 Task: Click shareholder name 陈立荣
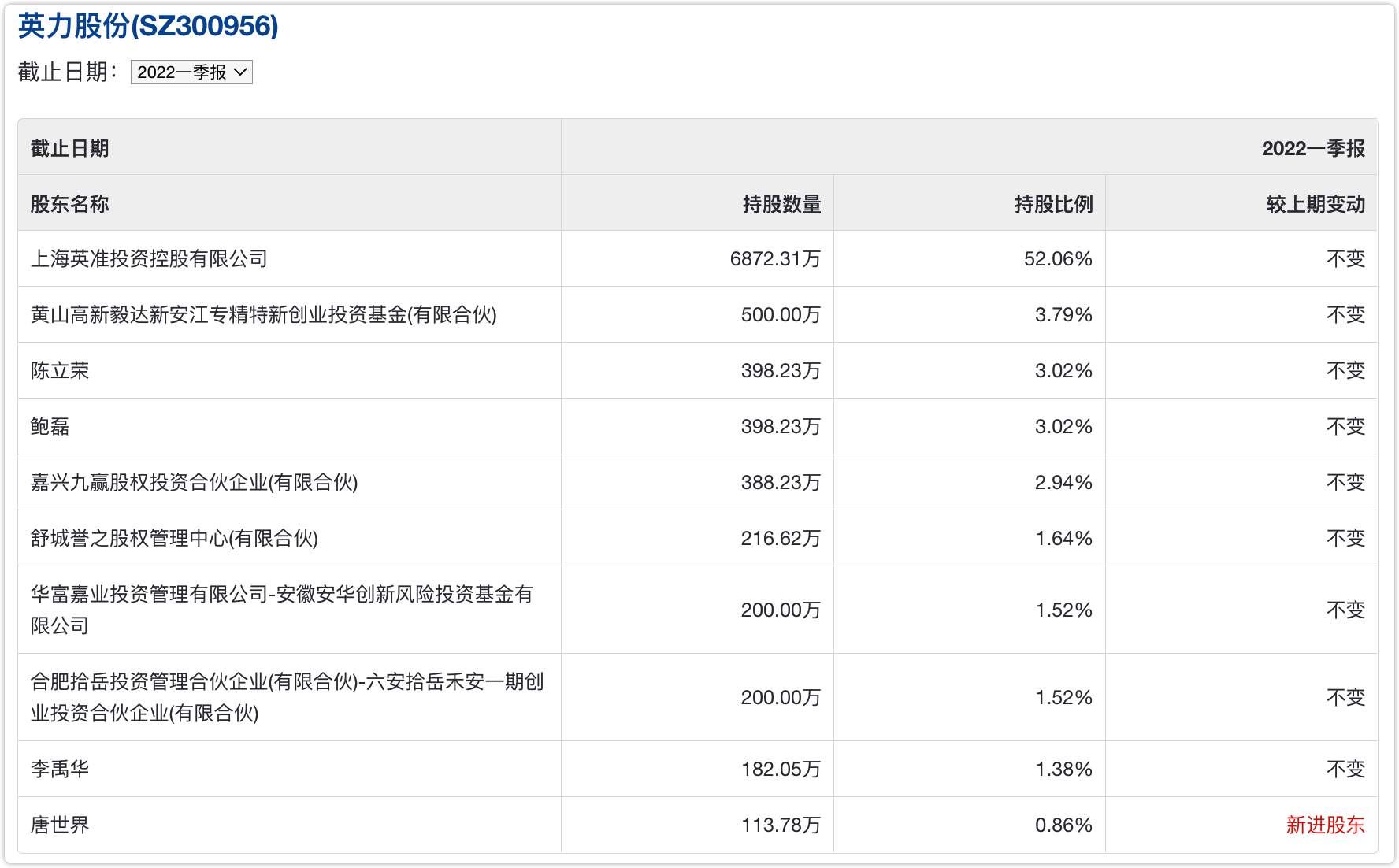tap(60, 370)
